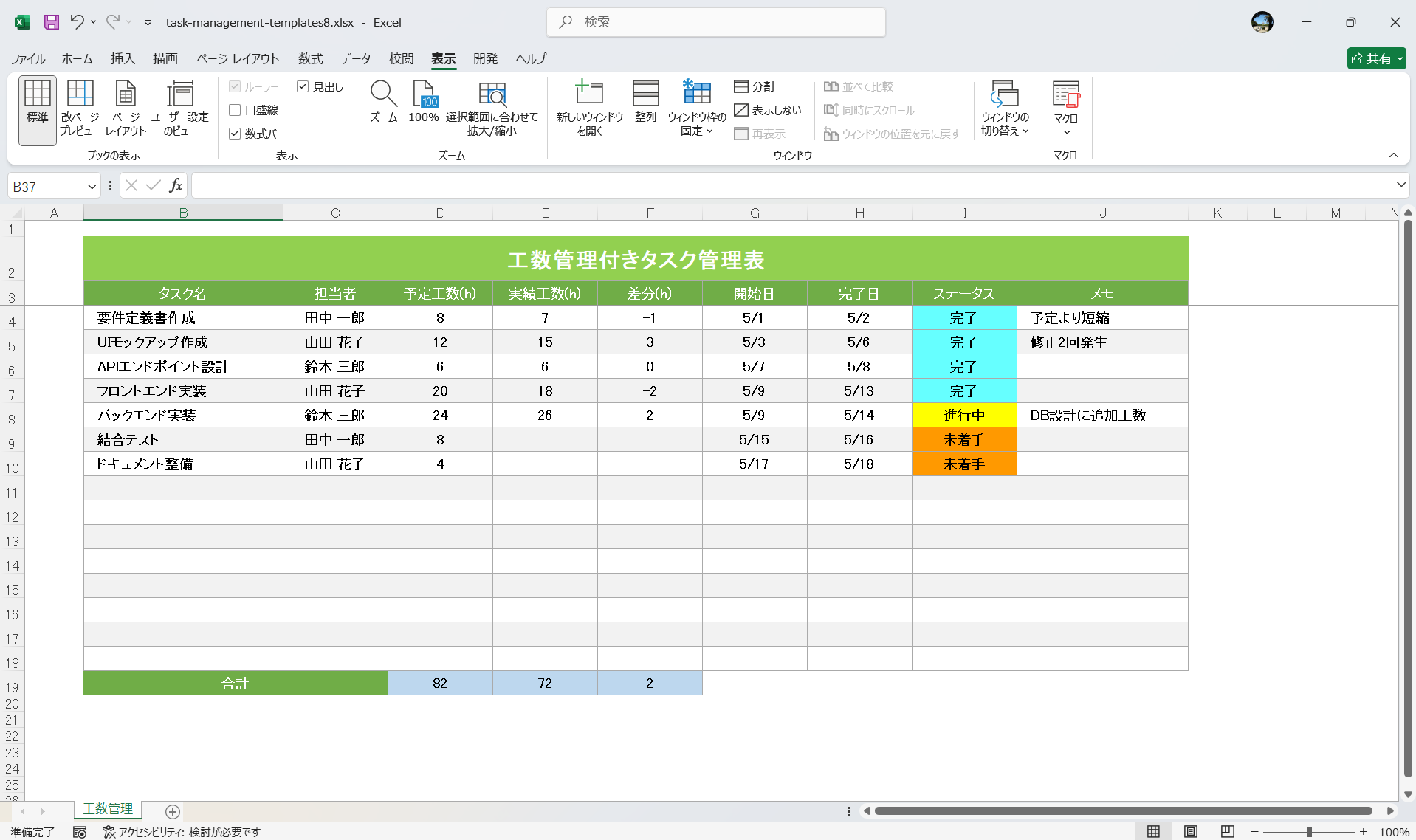Switch to the 標準 normal view

[x=37, y=110]
